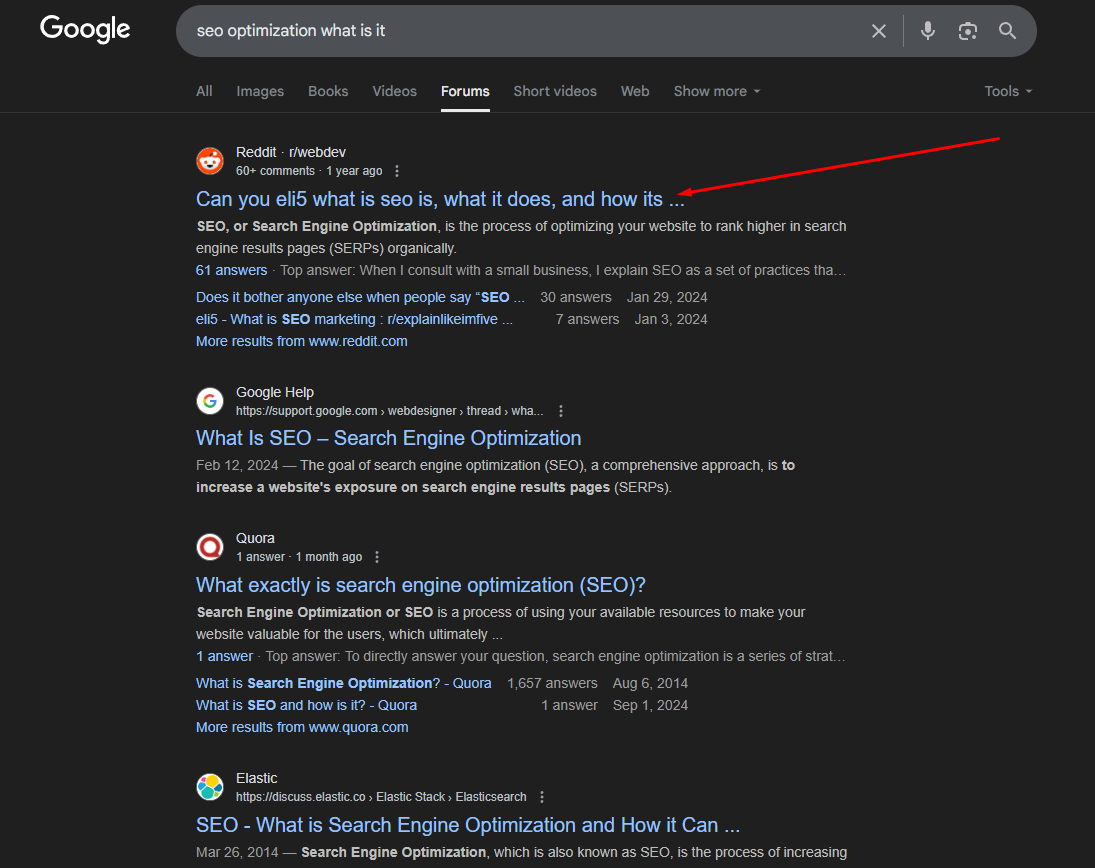Click the support.google.com breadcrumb URL

coord(390,411)
